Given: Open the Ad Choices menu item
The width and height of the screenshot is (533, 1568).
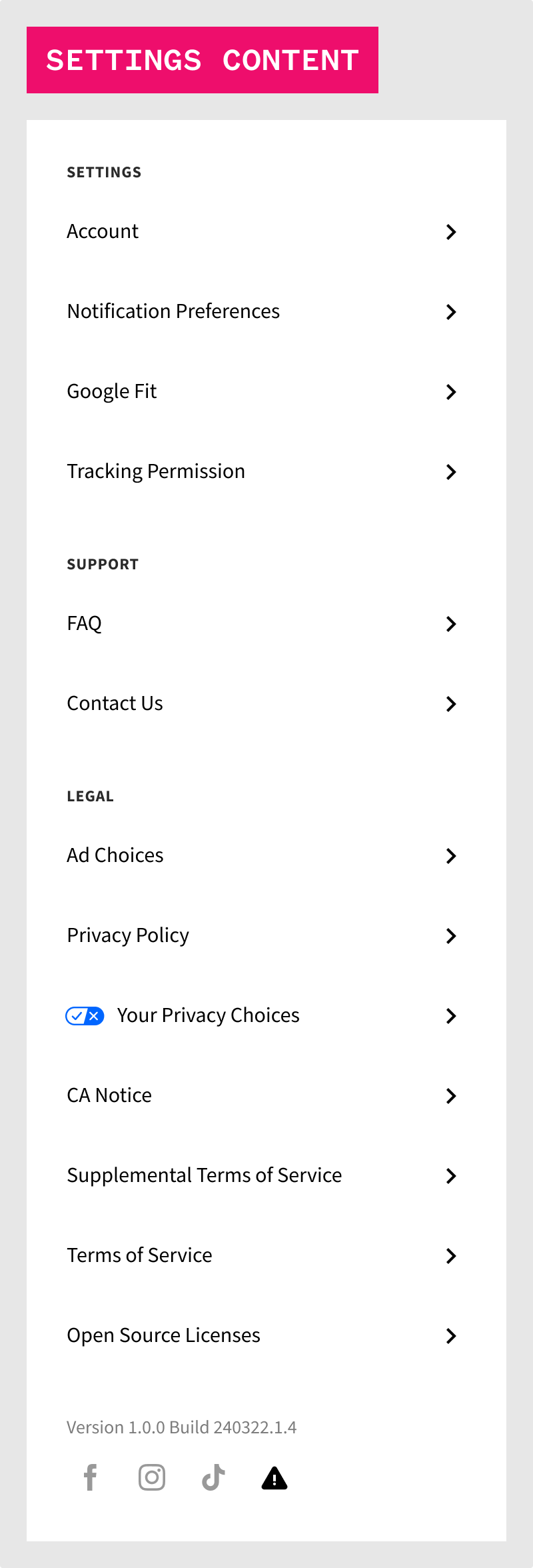Looking at the screenshot, I should pos(115,855).
